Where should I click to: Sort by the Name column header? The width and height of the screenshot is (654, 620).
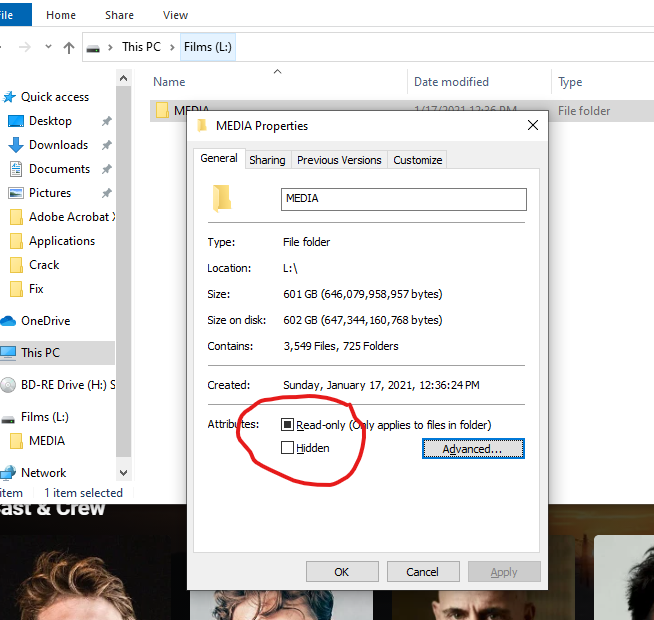click(x=169, y=82)
